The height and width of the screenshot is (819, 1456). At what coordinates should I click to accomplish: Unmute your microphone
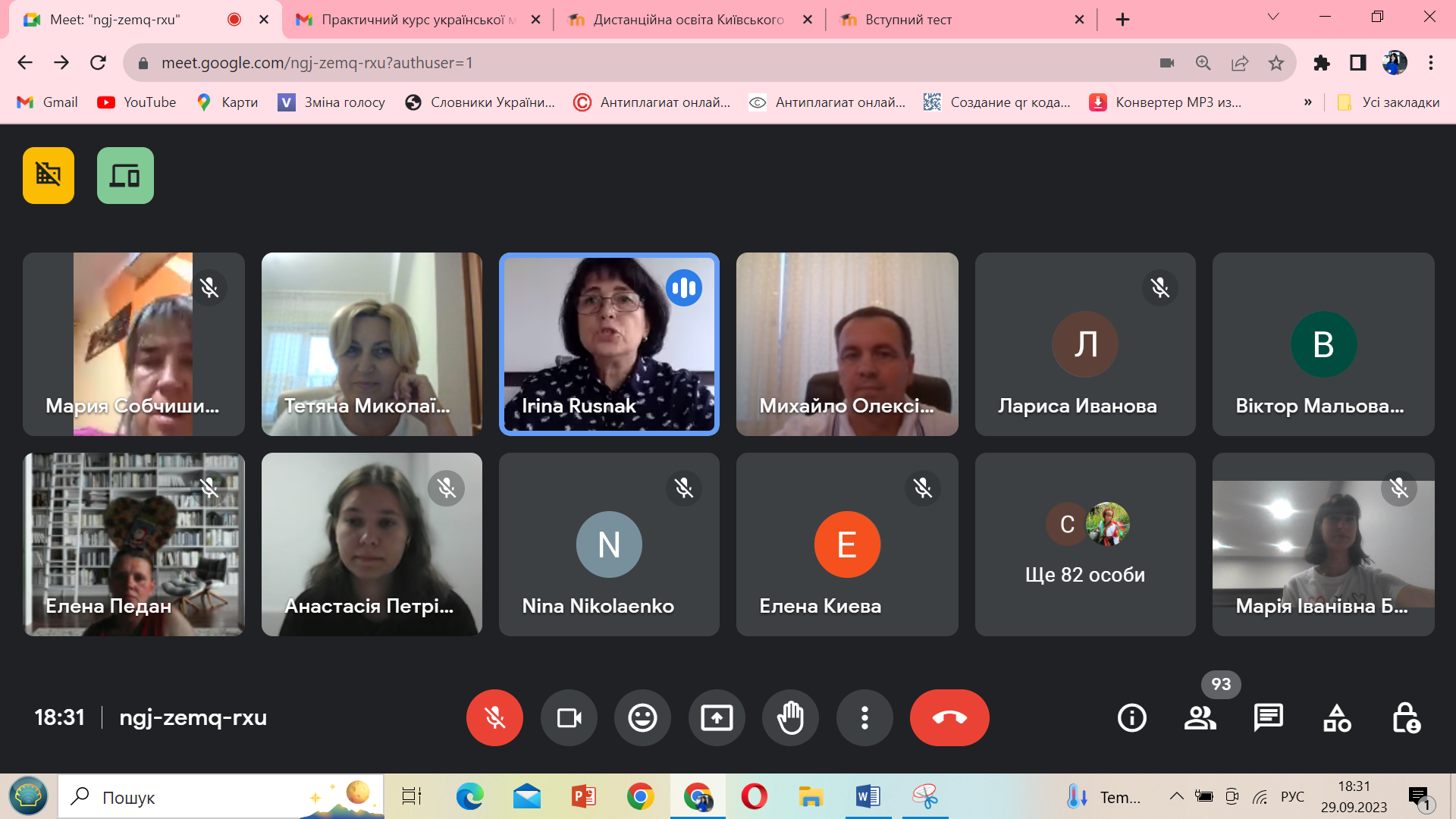494,717
